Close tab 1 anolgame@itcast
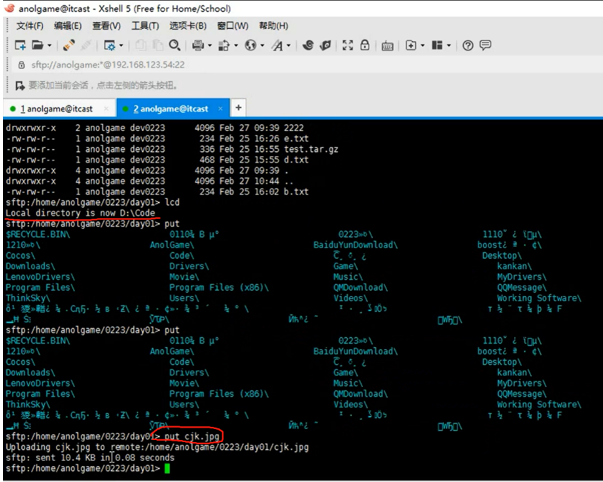 107,109
